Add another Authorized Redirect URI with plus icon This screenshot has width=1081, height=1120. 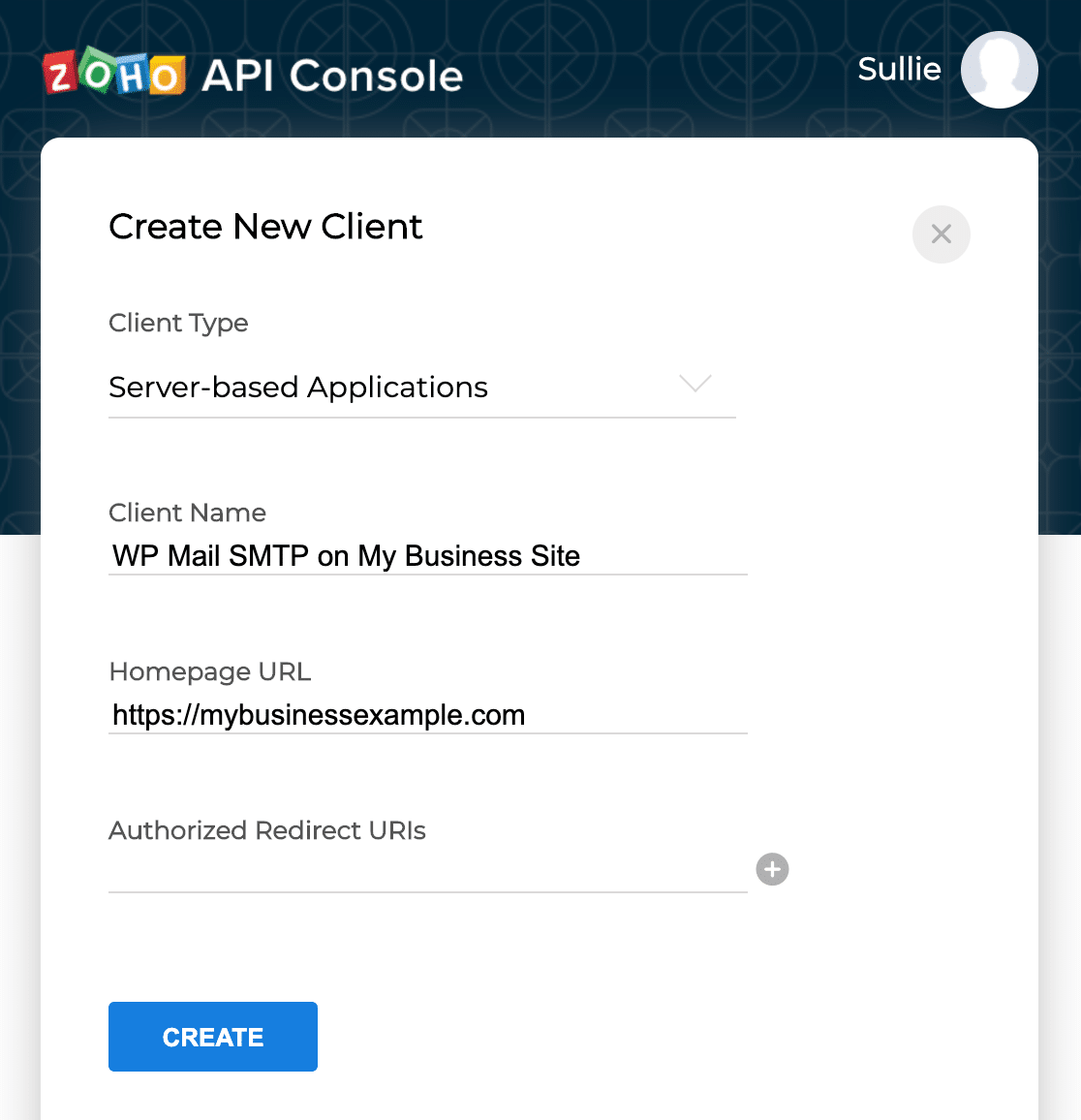(x=772, y=869)
